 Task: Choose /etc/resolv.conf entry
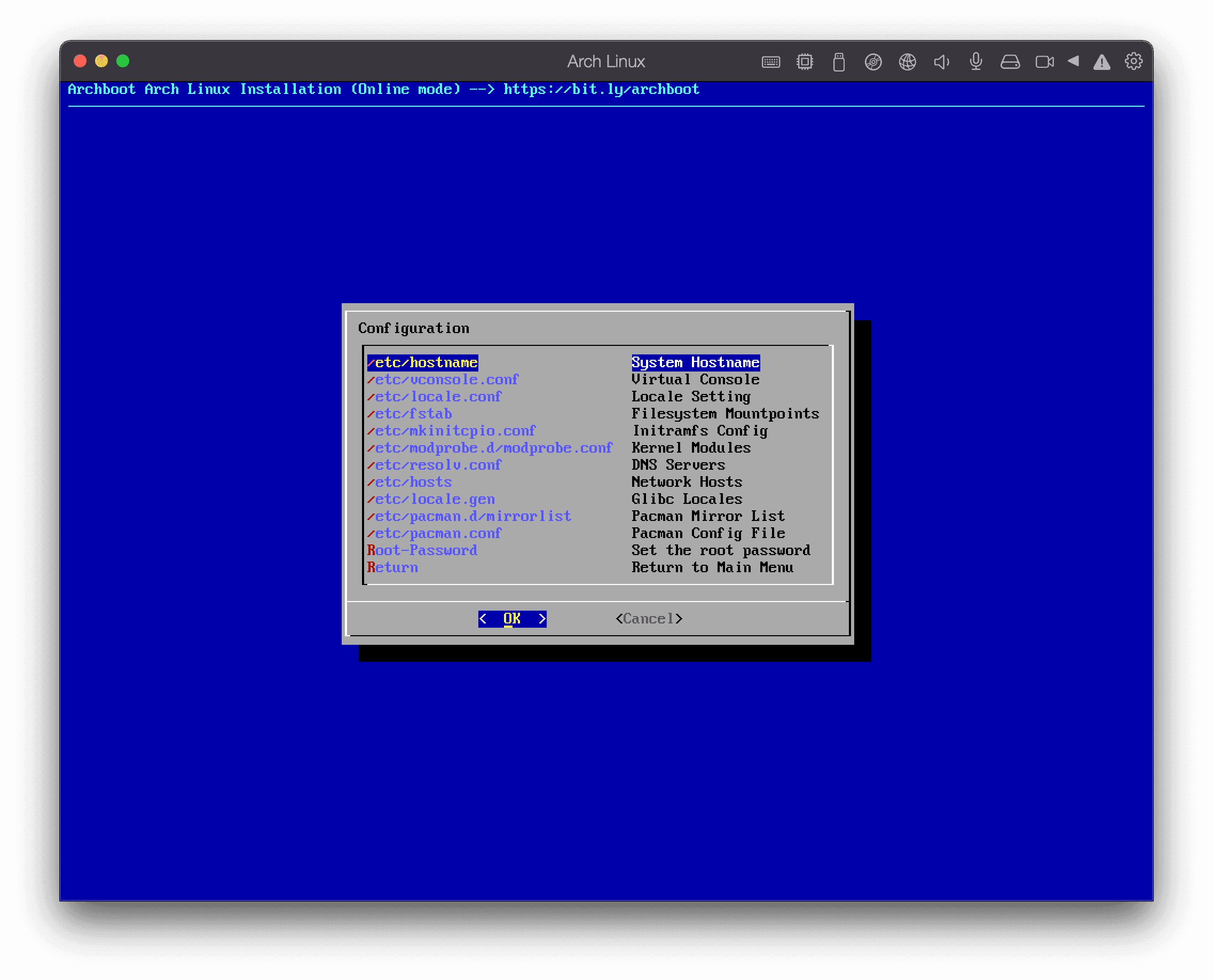pyautogui.click(x=434, y=464)
